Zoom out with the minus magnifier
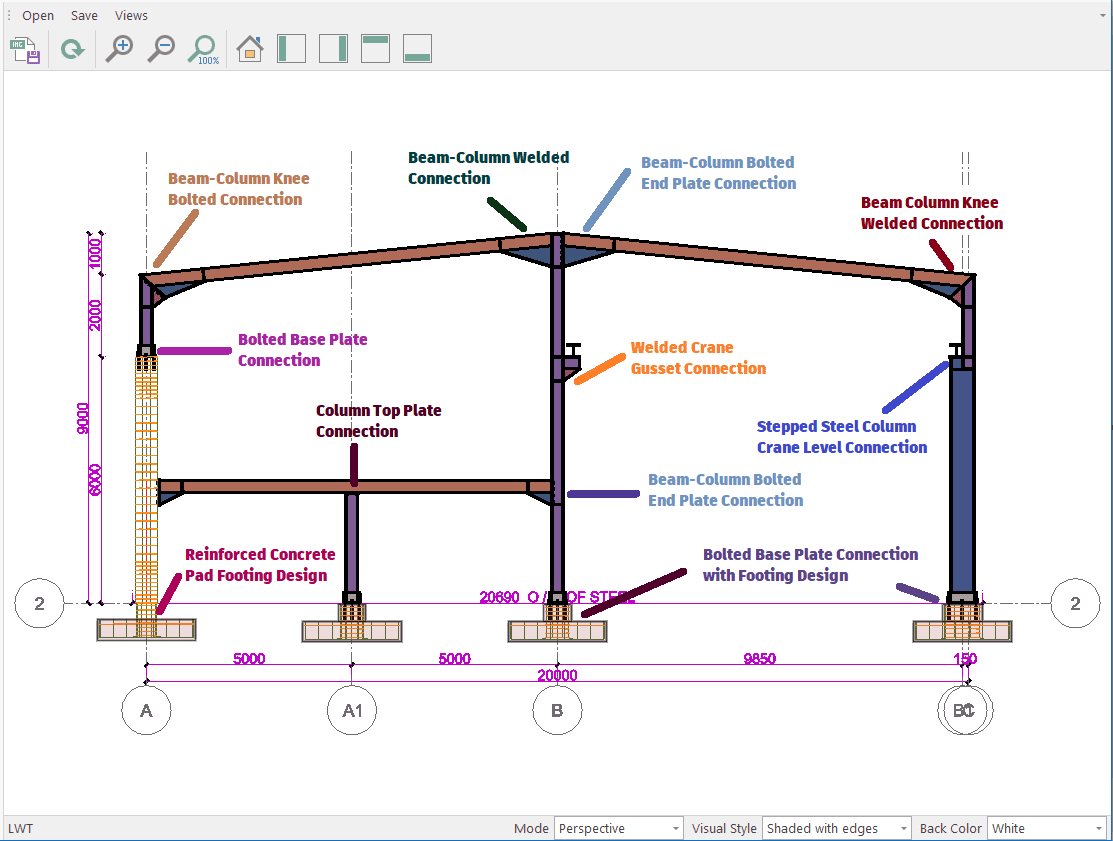This screenshot has height=841, width=1113. click(x=161, y=49)
